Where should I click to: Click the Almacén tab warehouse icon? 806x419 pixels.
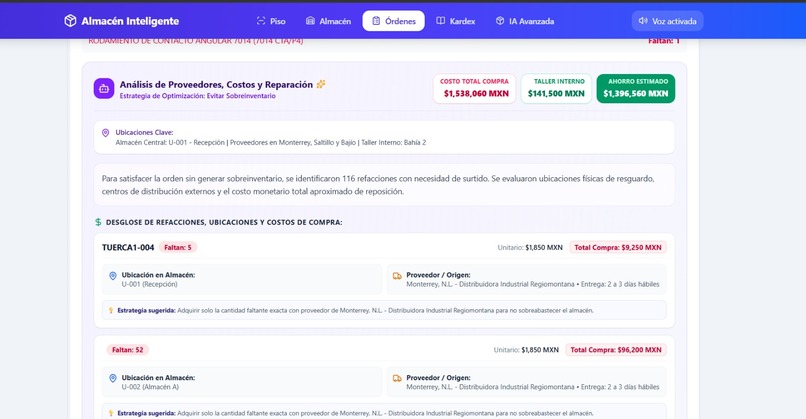[x=310, y=21]
